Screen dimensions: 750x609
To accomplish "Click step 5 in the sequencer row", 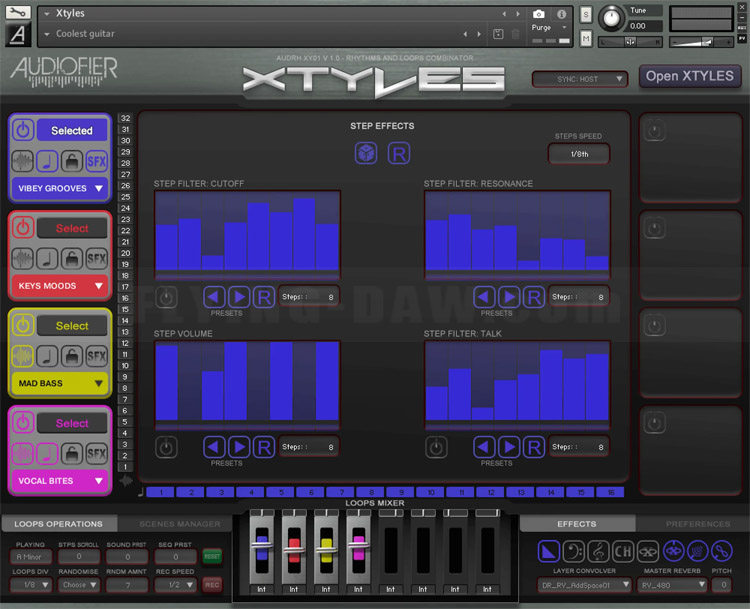I will tap(281, 492).
